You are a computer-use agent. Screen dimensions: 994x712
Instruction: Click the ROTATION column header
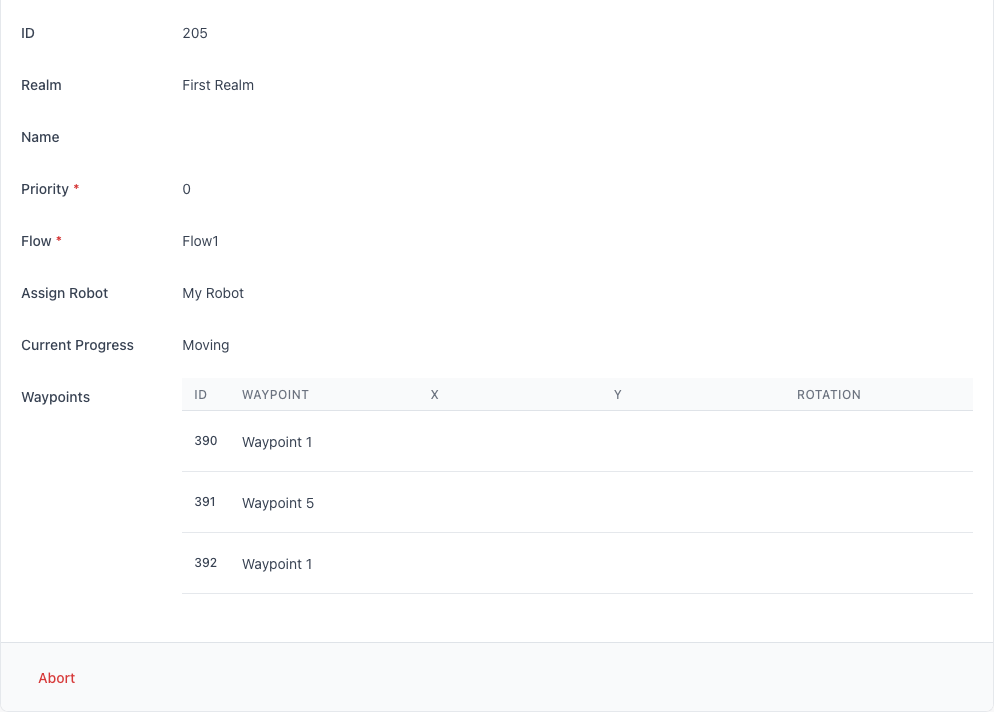(x=829, y=394)
